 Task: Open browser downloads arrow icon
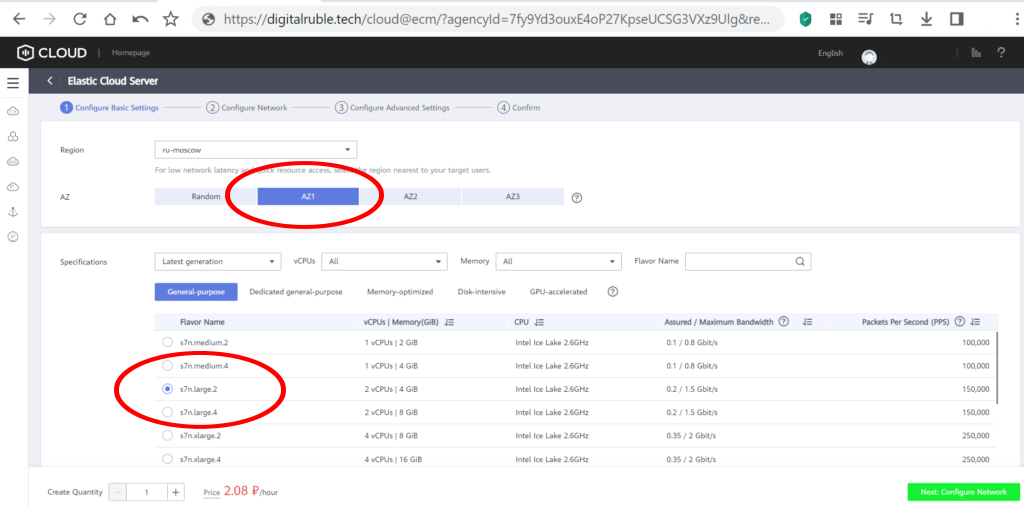point(926,19)
